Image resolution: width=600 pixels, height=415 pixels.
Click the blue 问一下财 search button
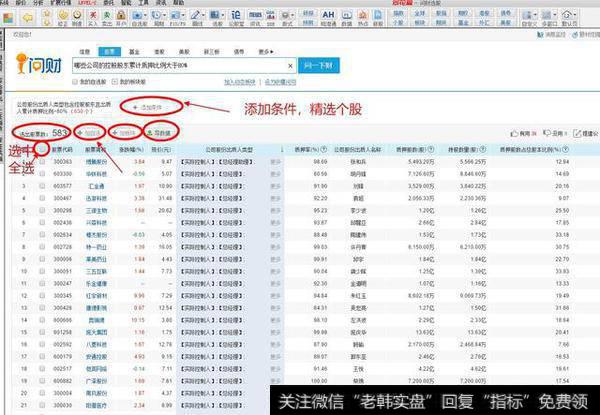tap(319, 65)
